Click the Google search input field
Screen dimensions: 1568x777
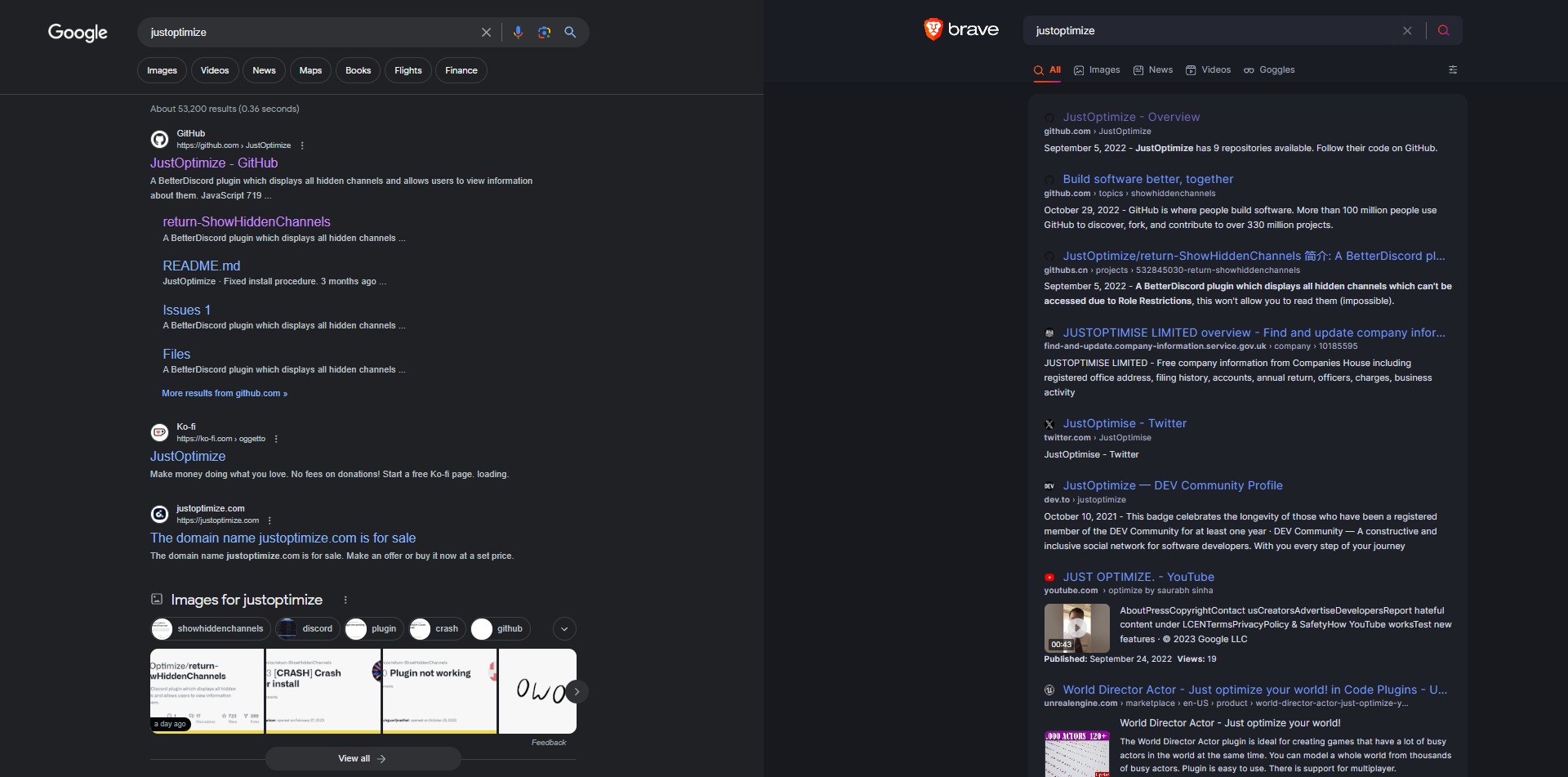(x=310, y=33)
